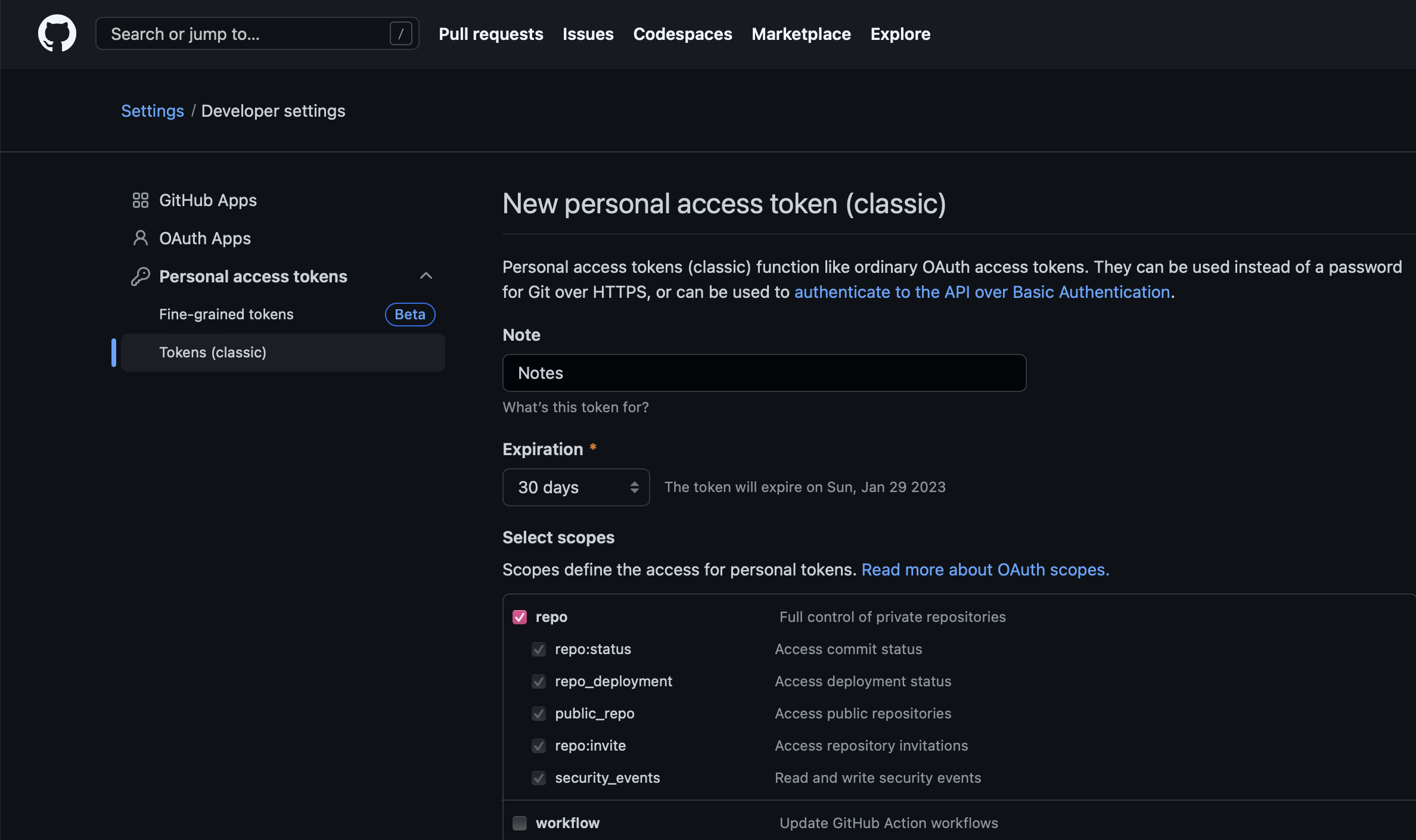This screenshot has height=840, width=1416.
Task: Open Explore in top navigation
Action: point(900,34)
